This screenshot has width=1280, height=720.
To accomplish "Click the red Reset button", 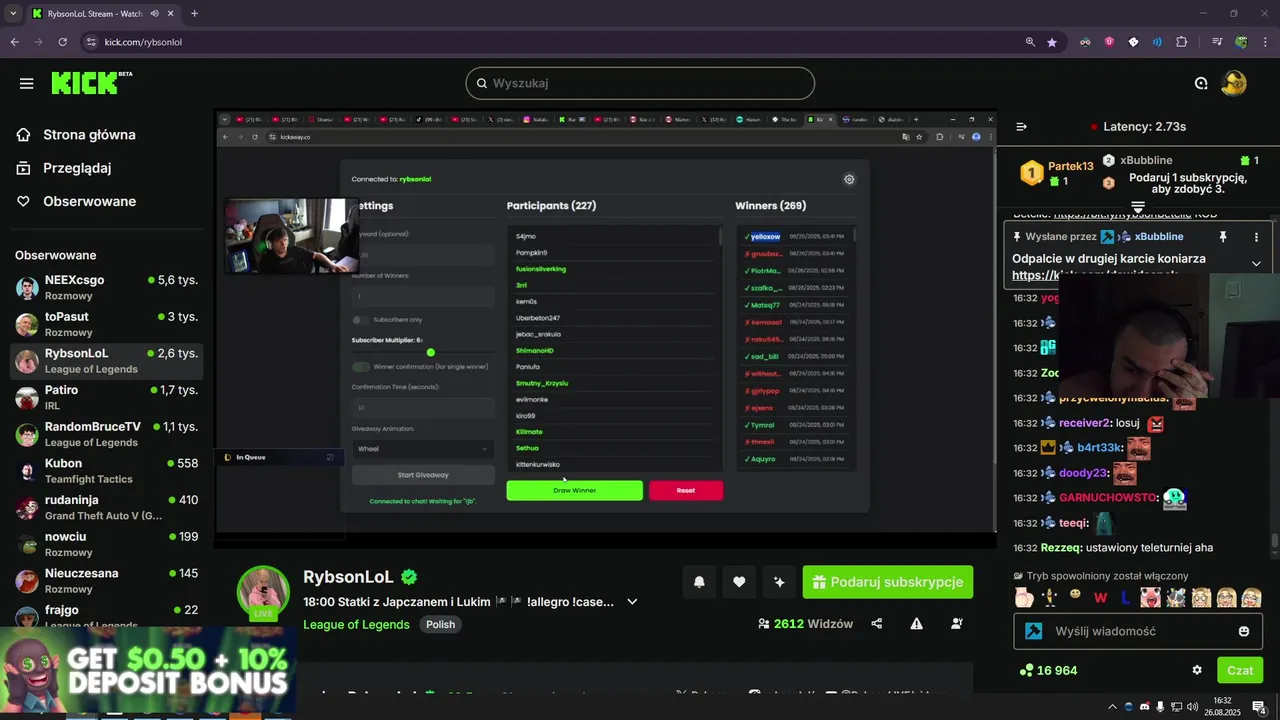I will click(686, 491).
